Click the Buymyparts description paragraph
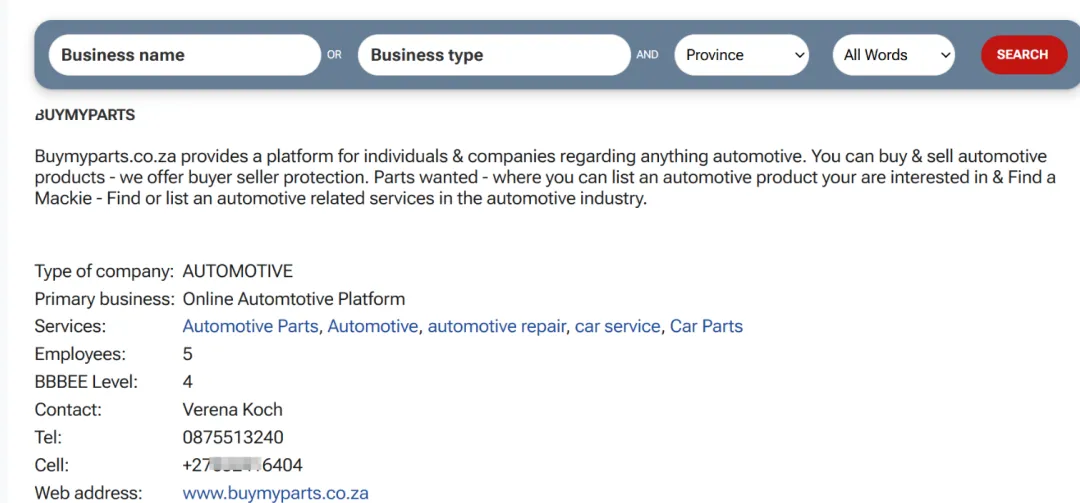This screenshot has height=503, width=1080. click(x=540, y=177)
